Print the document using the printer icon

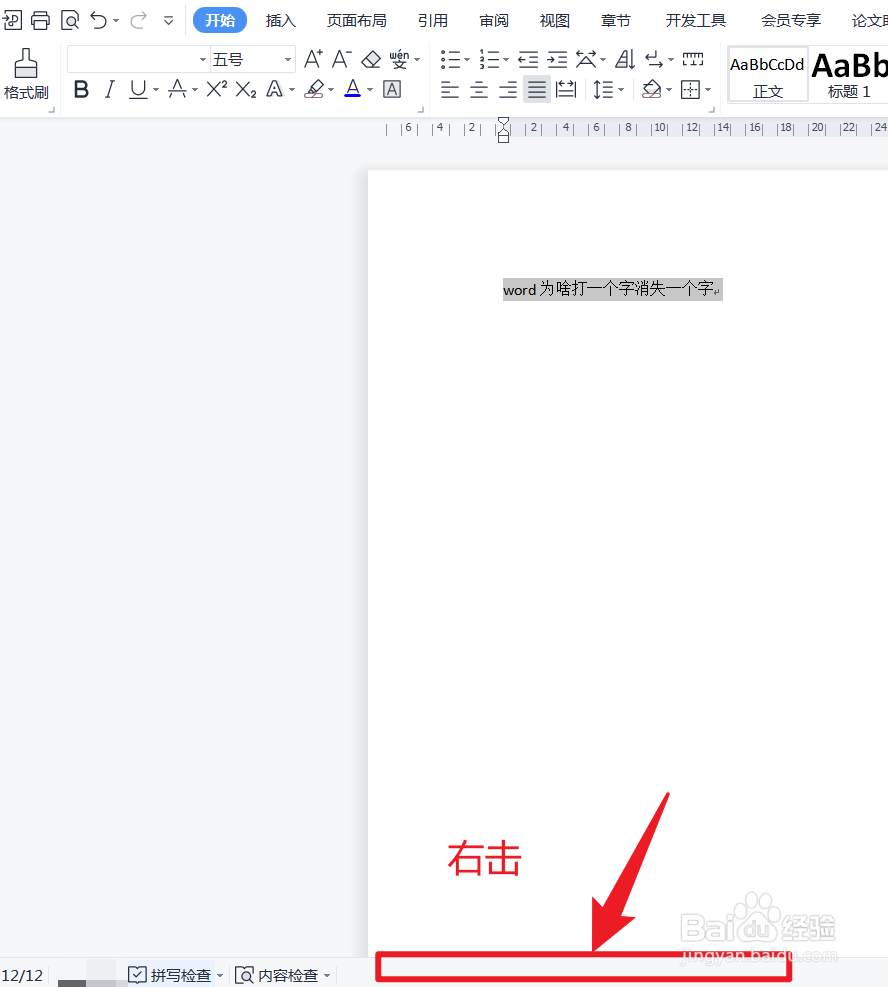click(x=40, y=19)
